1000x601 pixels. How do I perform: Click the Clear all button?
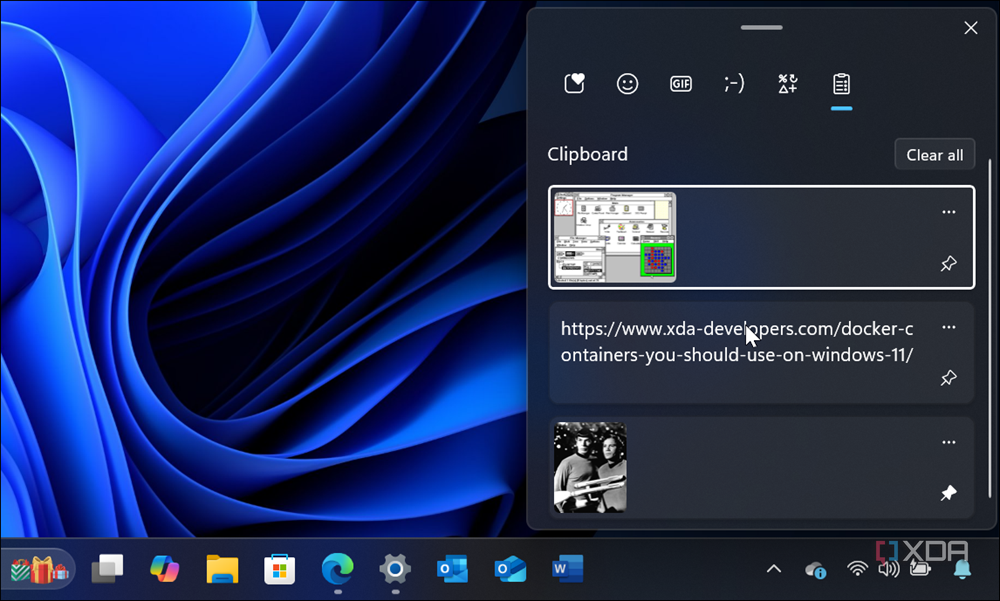(934, 153)
